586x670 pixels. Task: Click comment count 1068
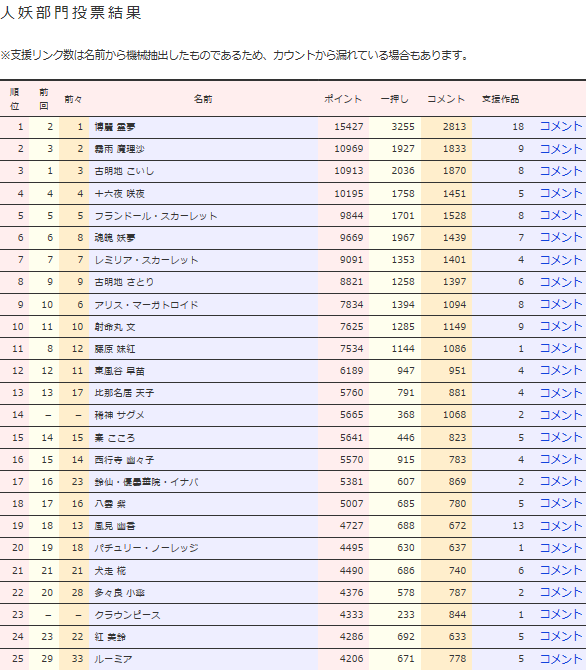pos(454,415)
